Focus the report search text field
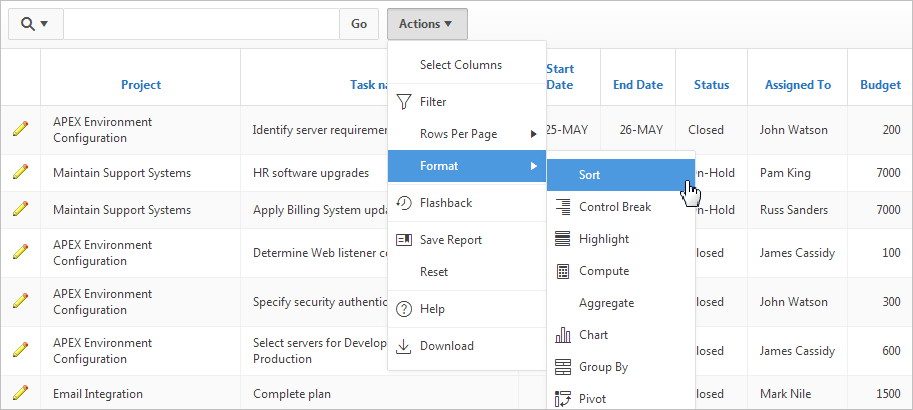 pyautogui.click(x=201, y=24)
